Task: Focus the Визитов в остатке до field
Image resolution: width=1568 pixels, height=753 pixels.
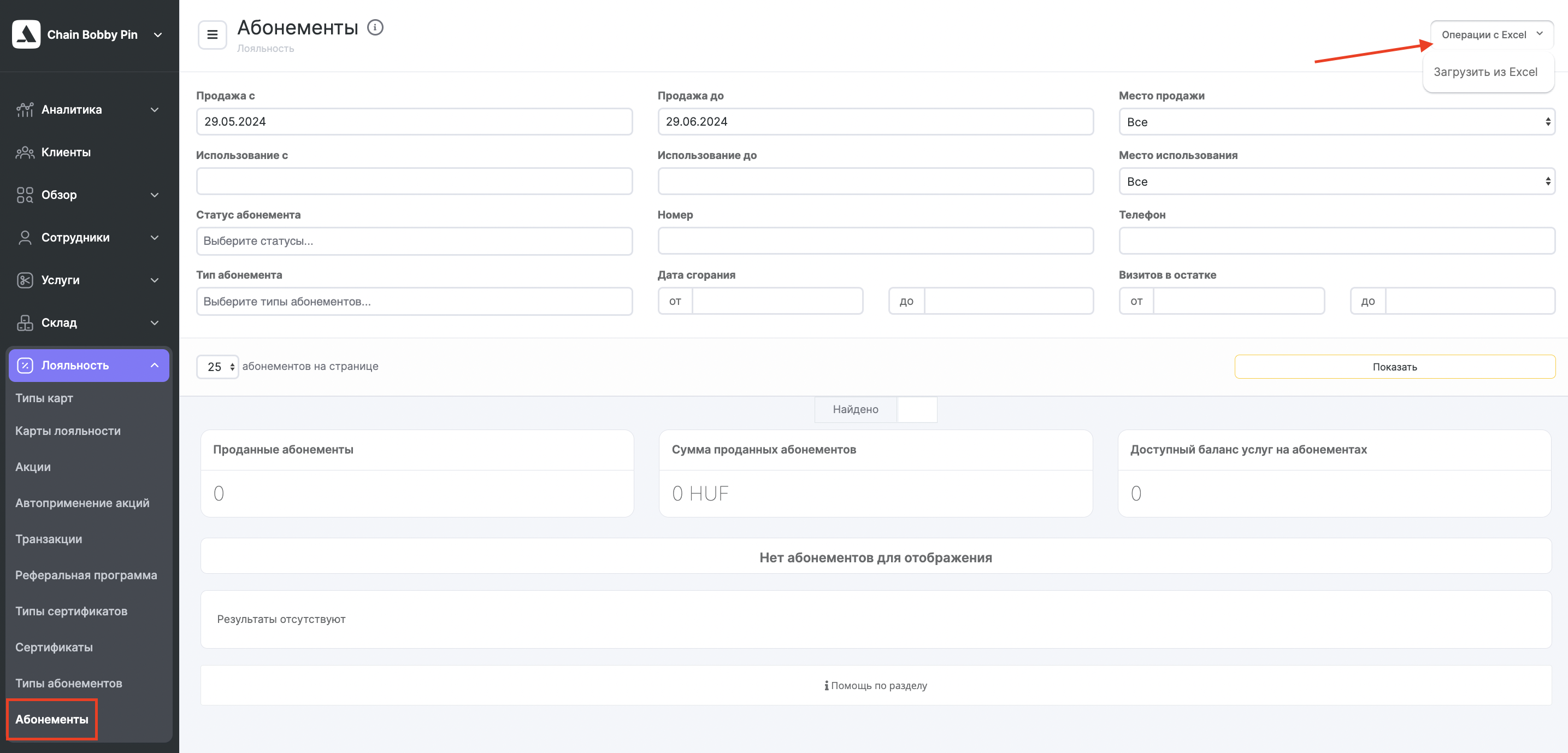Action: pyautogui.click(x=1470, y=301)
